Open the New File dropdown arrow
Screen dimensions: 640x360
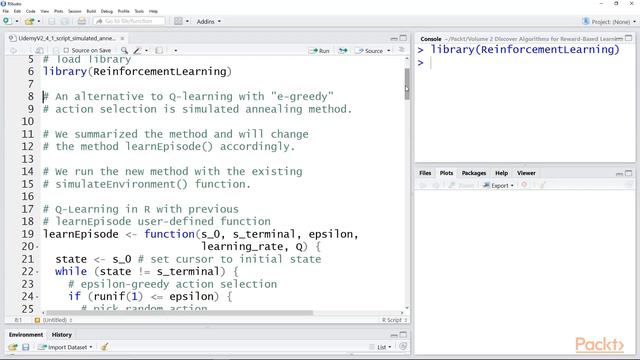(x=17, y=21)
